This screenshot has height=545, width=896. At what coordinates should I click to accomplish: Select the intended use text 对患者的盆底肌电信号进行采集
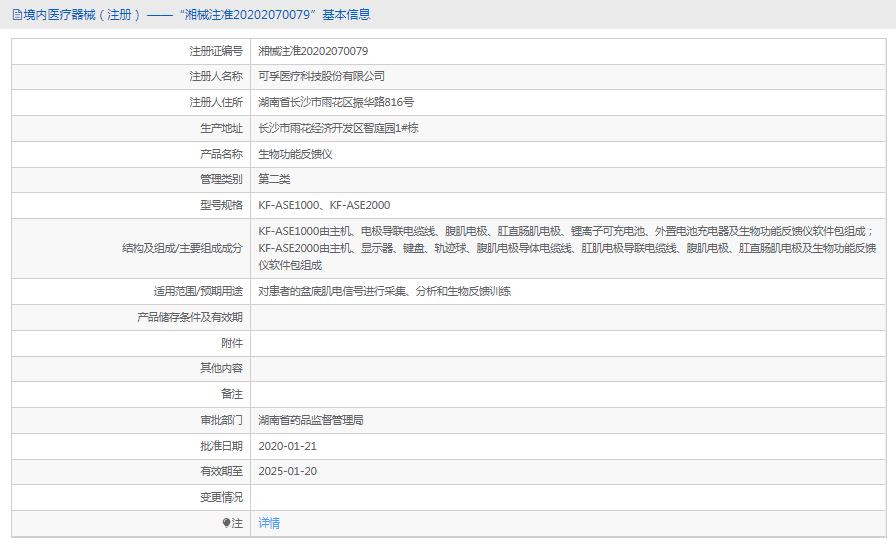point(385,291)
